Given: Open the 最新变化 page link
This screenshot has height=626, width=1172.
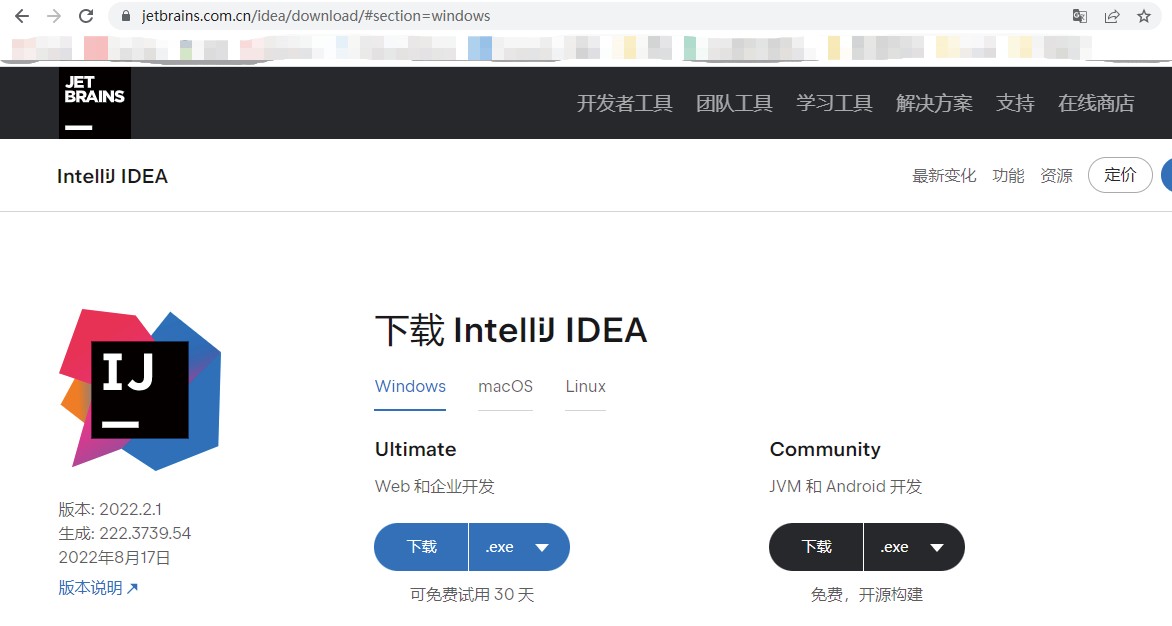Looking at the screenshot, I should click(944, 176).
